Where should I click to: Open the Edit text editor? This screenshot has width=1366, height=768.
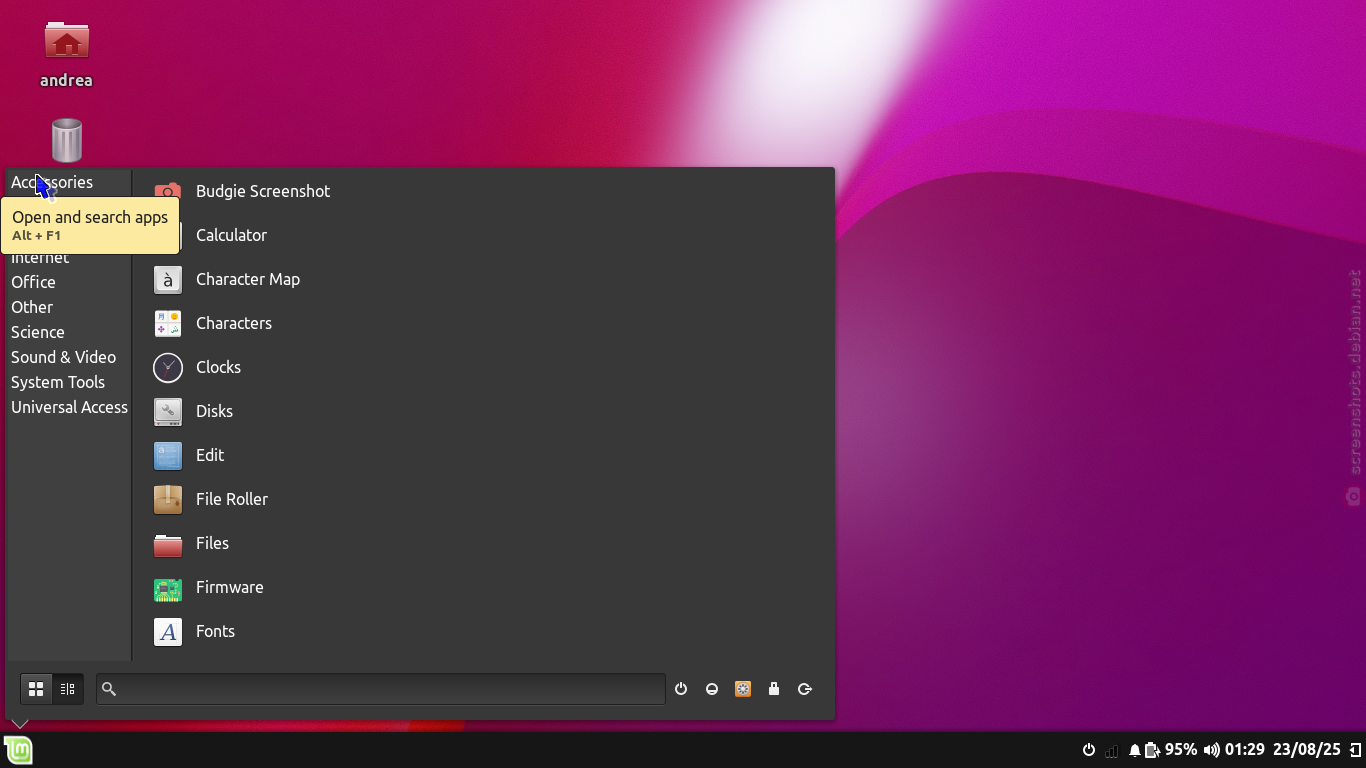pyautogui.click(x=484, y=455)
